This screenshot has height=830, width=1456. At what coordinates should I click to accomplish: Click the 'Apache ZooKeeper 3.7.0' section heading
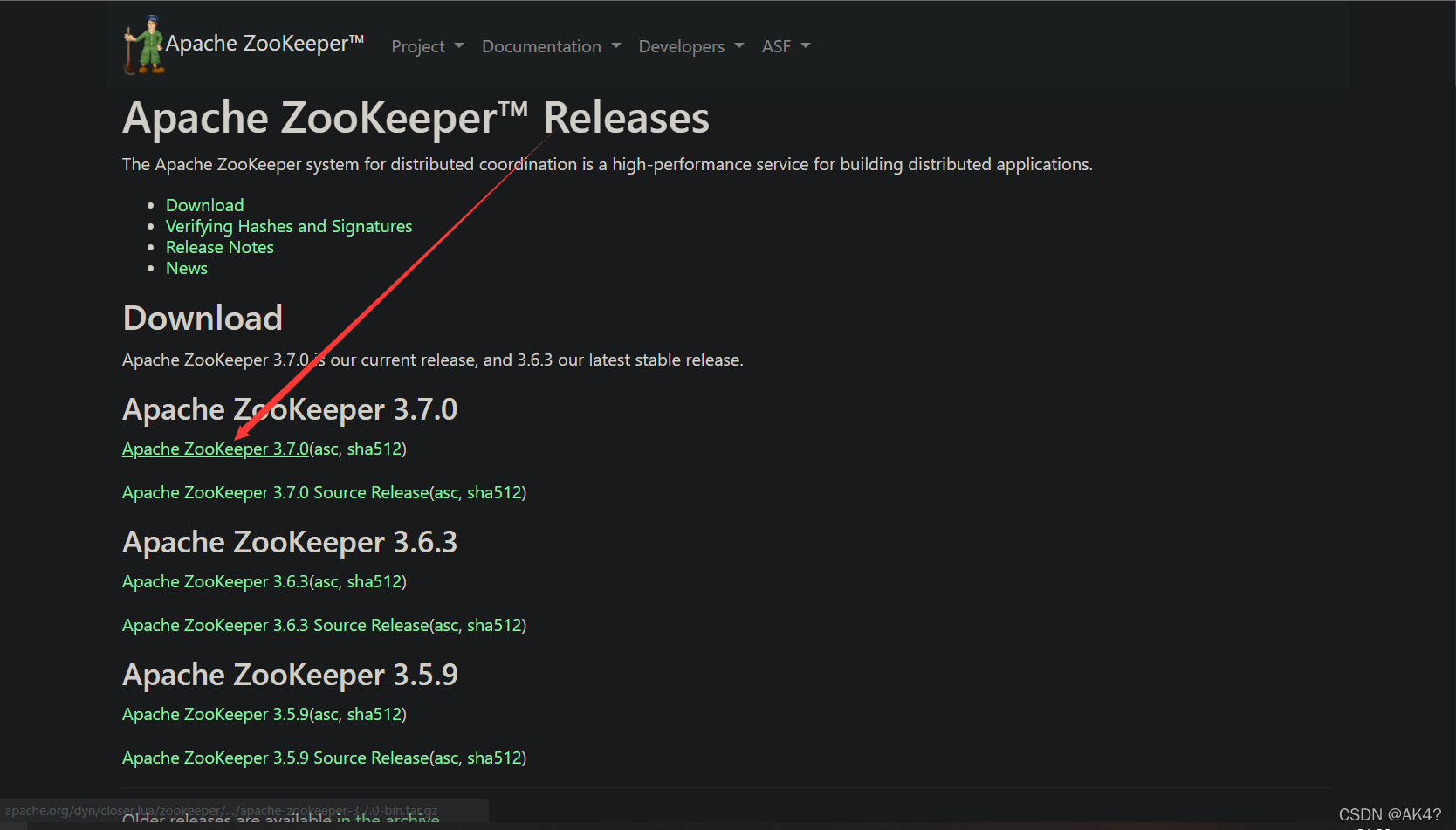pyautogui.click(x=290, y=409)
